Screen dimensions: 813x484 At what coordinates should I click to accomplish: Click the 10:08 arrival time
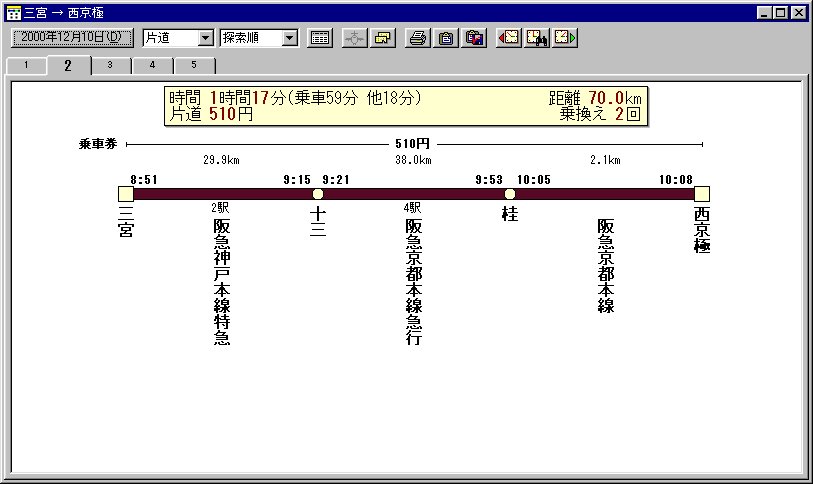[x=676, y=180]
